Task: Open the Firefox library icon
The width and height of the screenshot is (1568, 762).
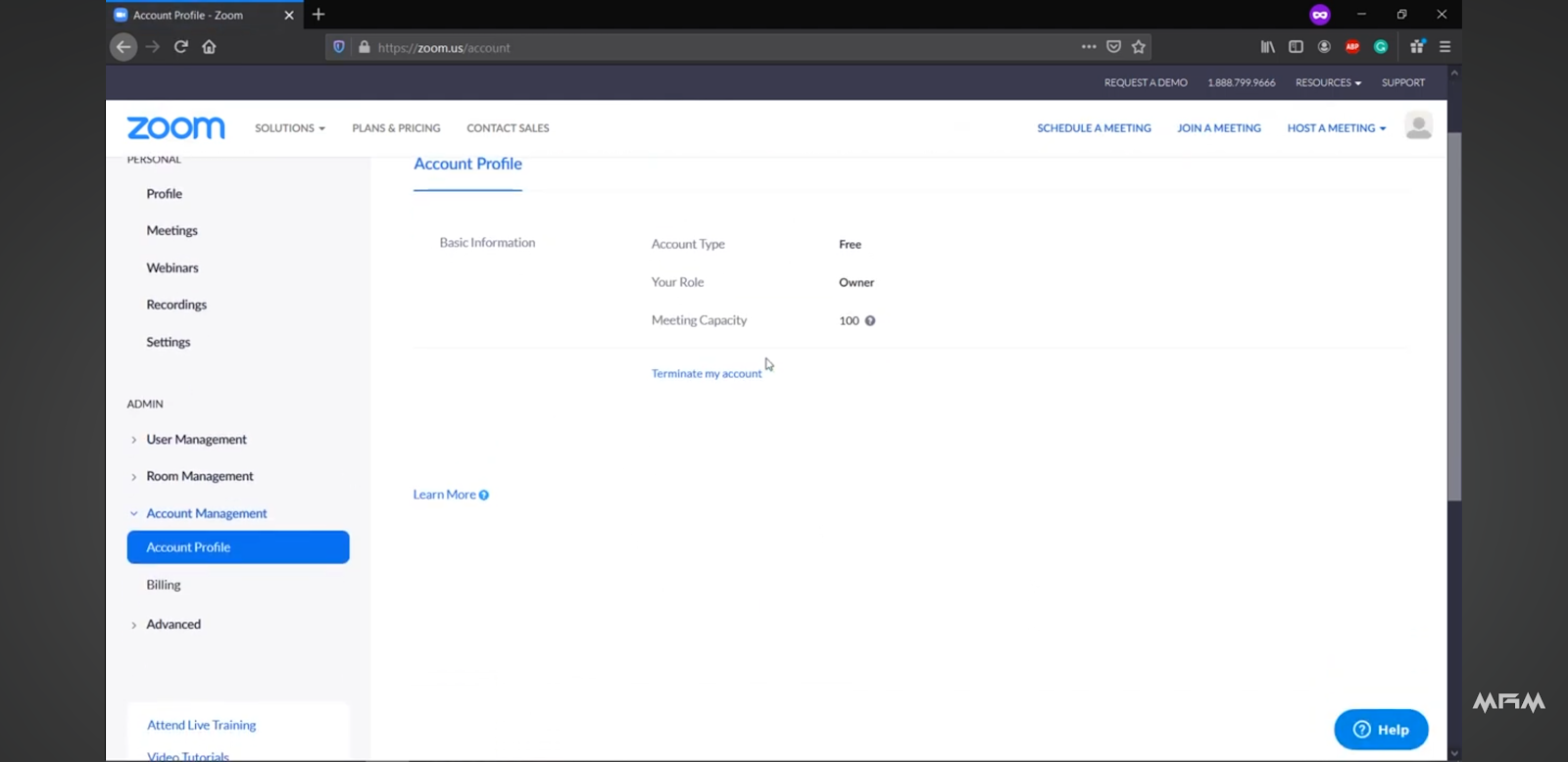Action: 1268,47
